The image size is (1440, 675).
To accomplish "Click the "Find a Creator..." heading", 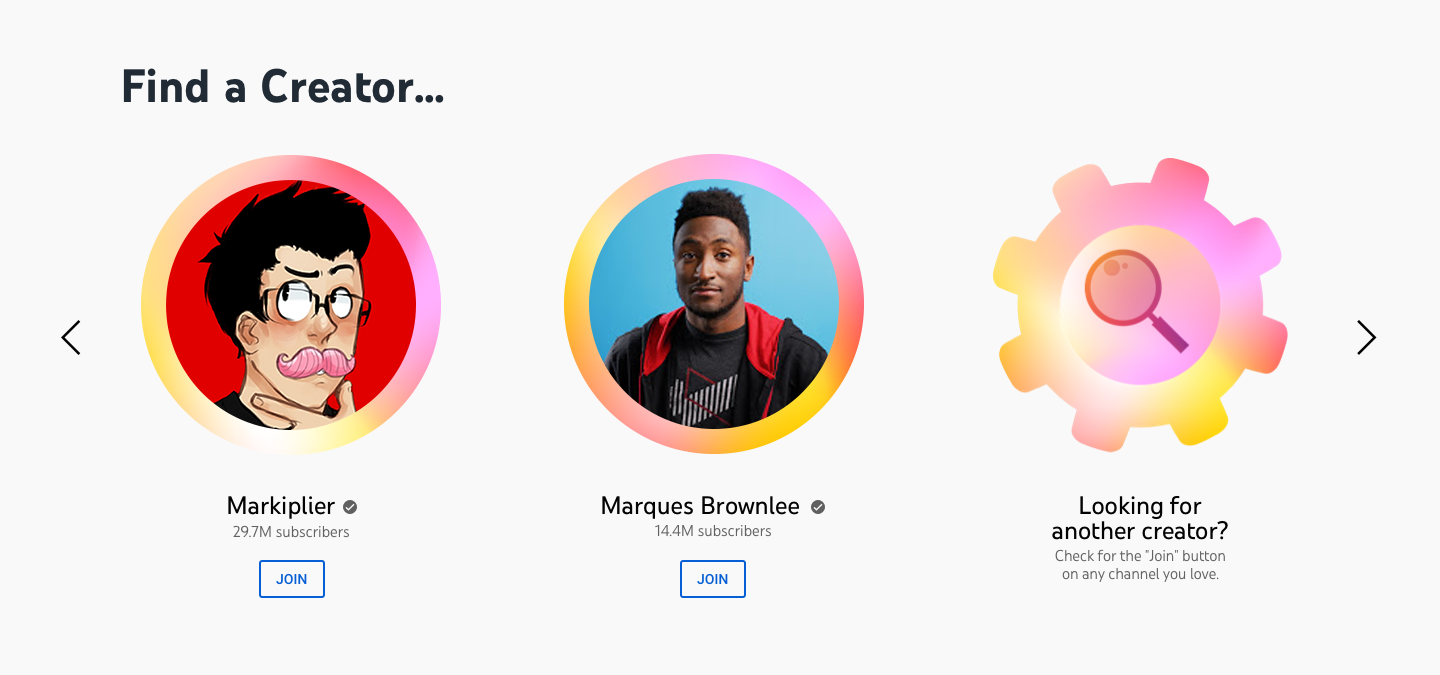I will [283, 87].
